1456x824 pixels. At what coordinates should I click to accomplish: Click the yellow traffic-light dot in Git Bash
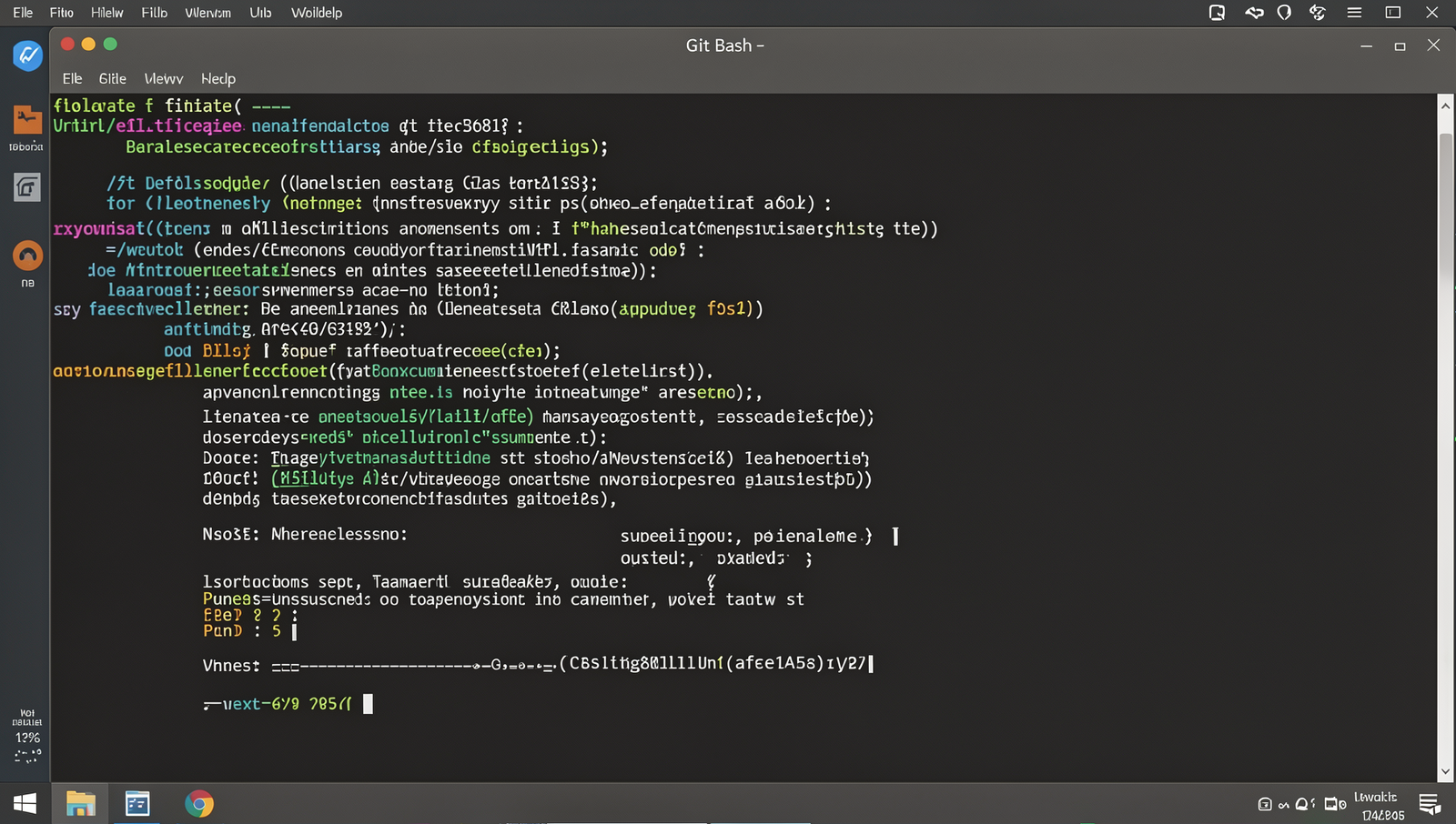(x=88, y=44)
